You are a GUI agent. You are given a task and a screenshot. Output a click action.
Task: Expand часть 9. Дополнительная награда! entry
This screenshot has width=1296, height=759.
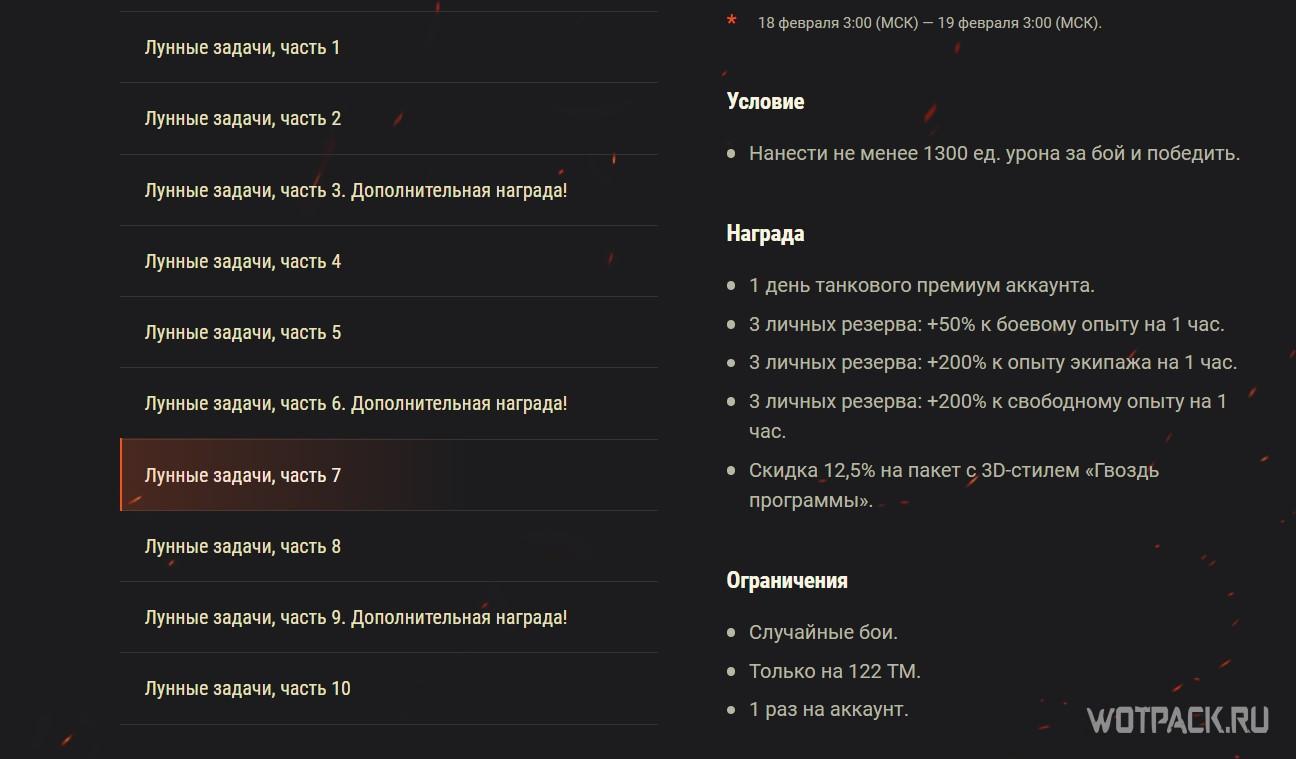(388, 617)
